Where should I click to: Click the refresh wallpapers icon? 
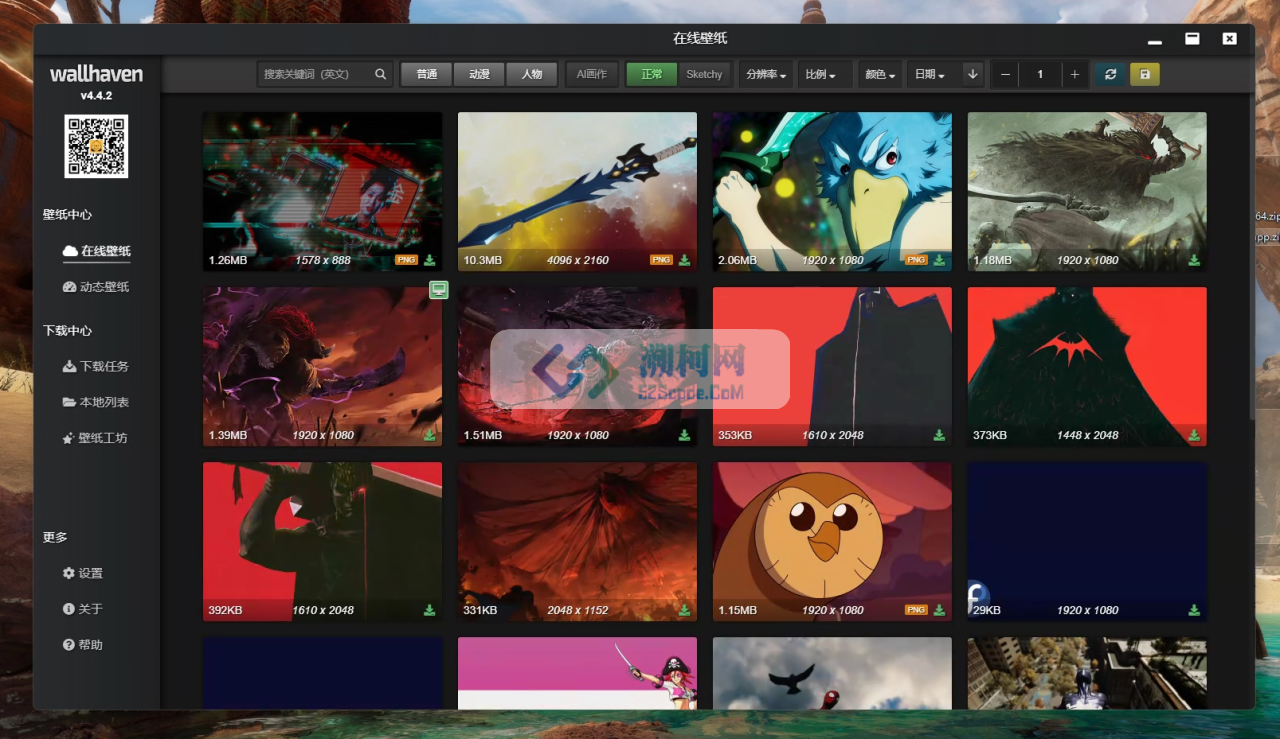pos(1110,74)
